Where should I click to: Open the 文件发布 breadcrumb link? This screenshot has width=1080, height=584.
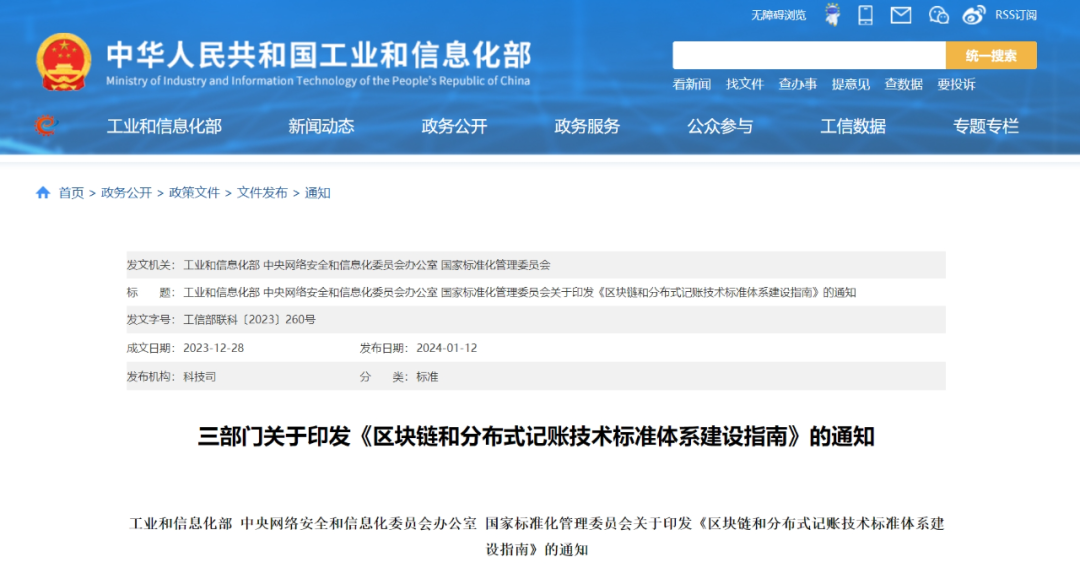262,193
